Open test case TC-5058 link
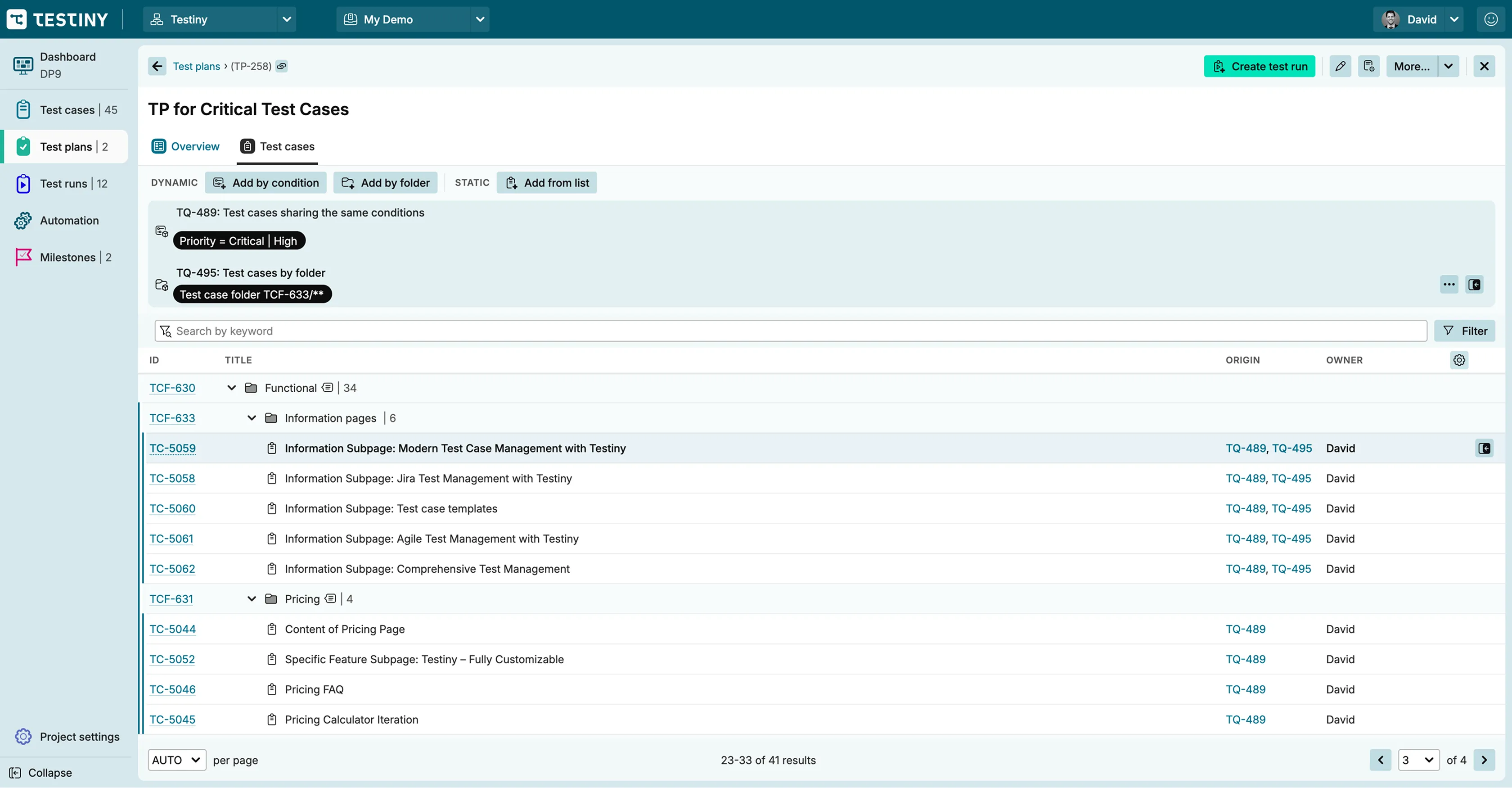 172,479
